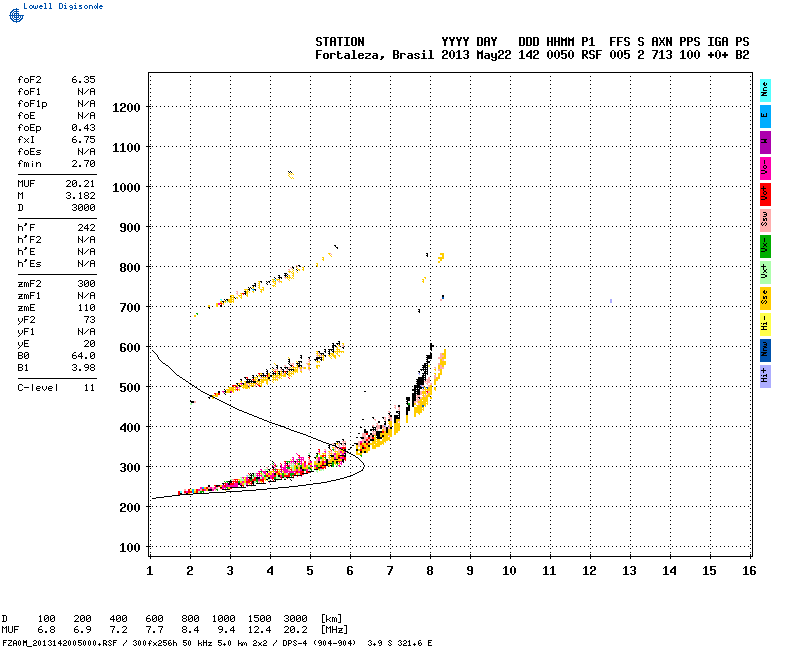800x650 pixels.
Task: Click the zmE value 110
Action: [x=86, y=308]
